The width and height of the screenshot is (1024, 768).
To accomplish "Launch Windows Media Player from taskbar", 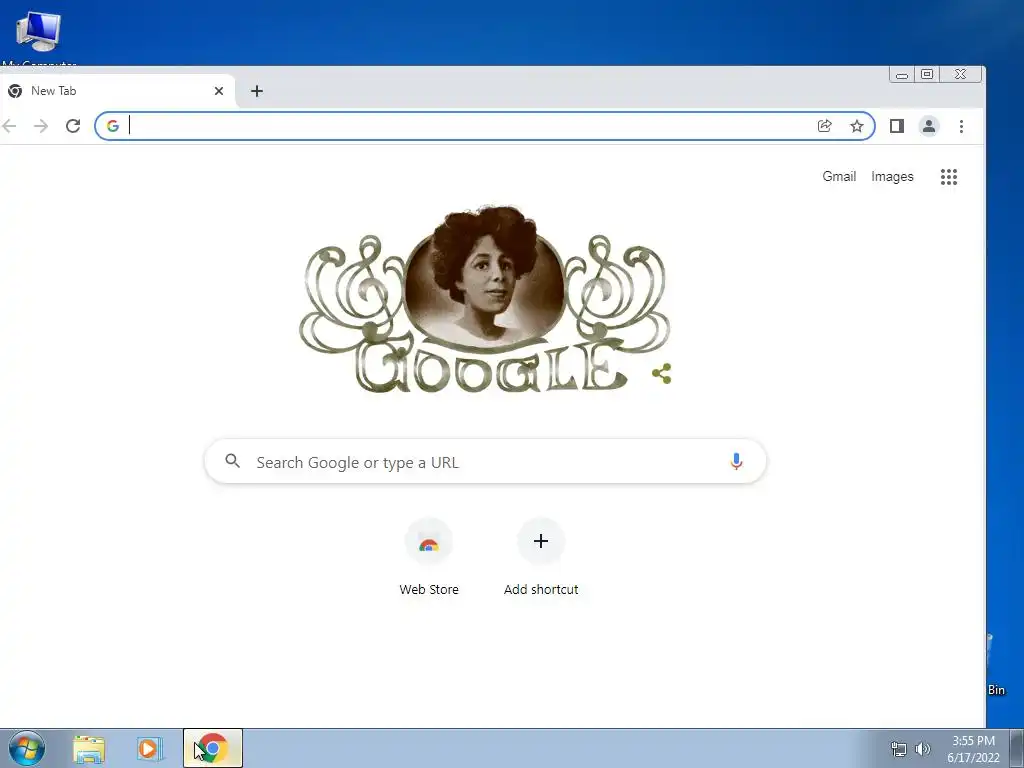I will coord(150,749).
